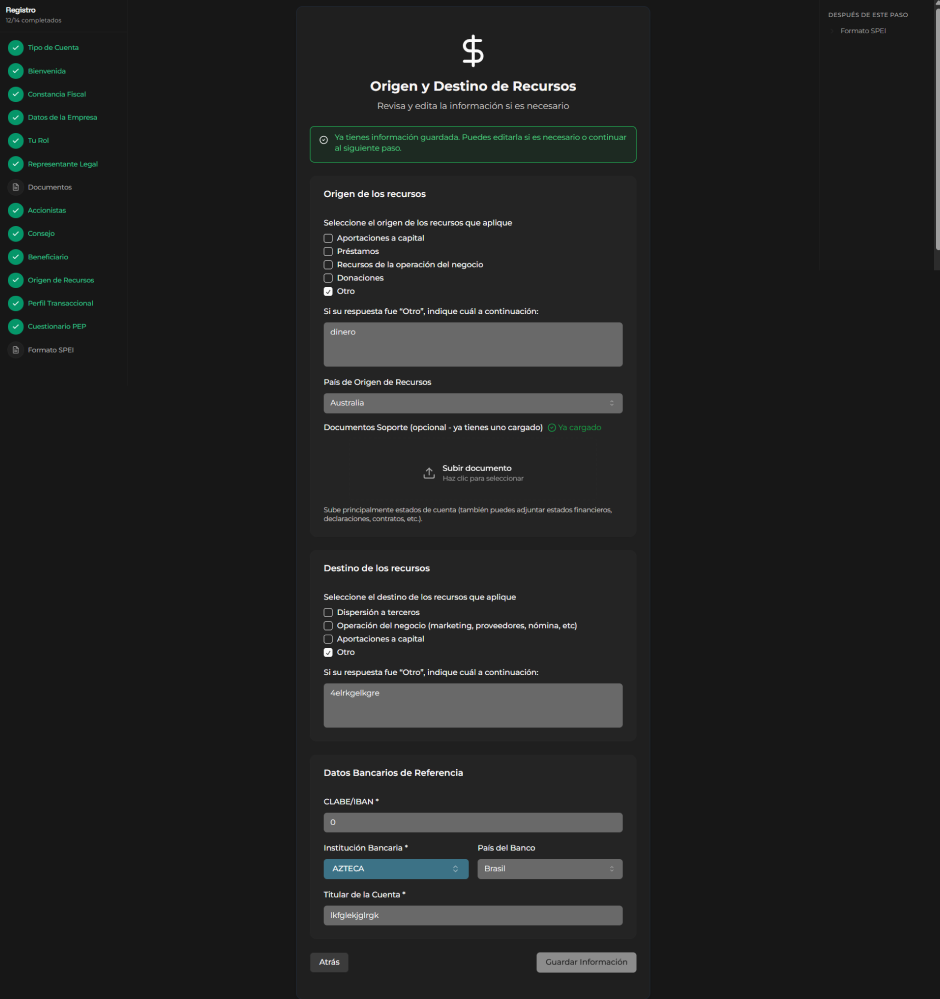Expand the País del Banco dropdown

(550, 869)
